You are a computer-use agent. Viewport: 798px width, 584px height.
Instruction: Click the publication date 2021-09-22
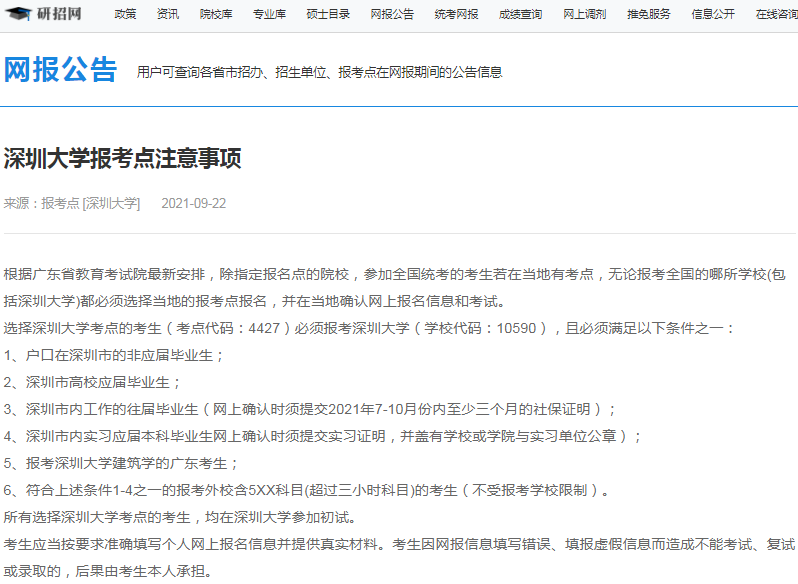tap(193, 203)
